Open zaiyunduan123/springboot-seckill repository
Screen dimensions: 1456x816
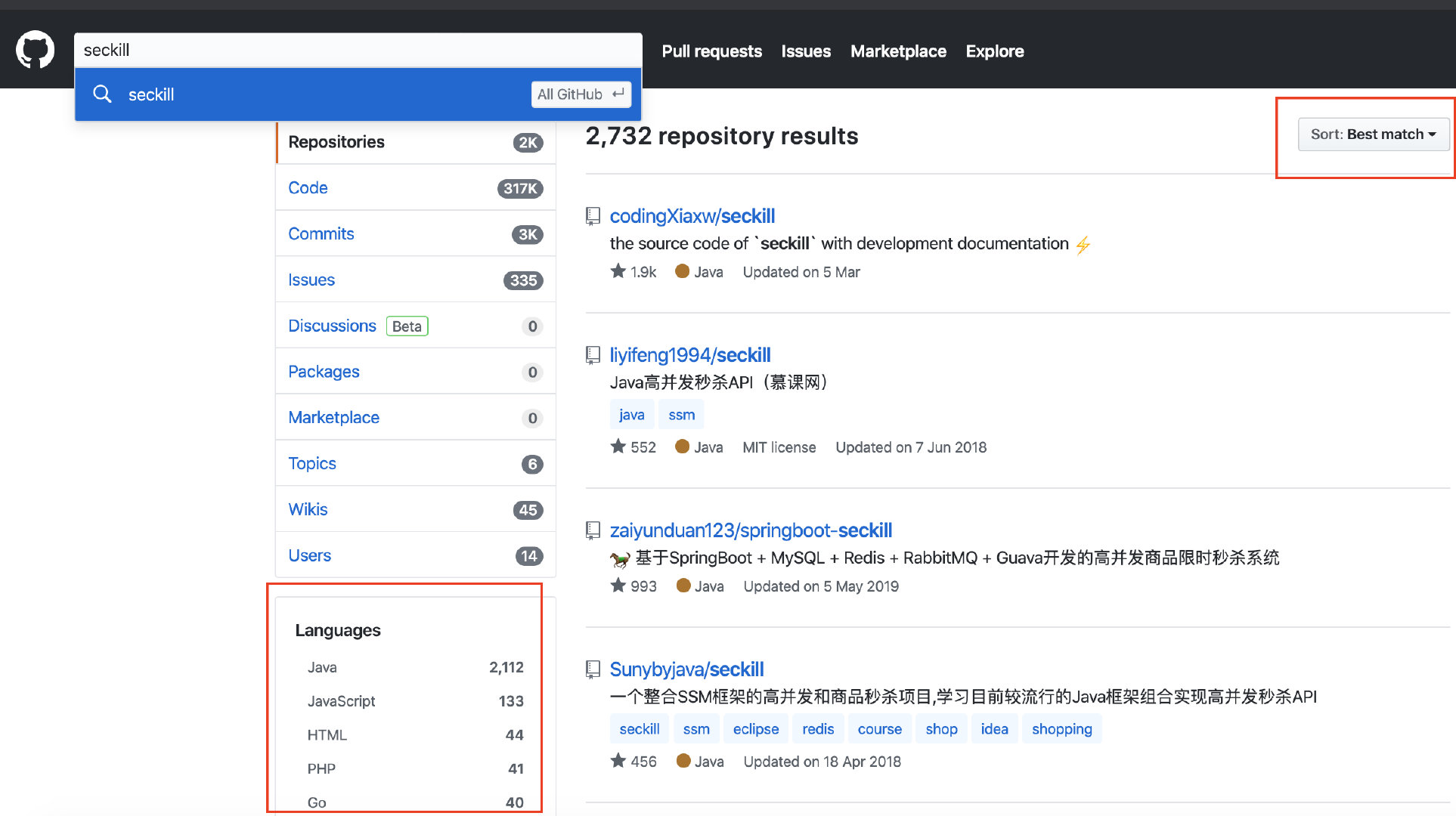coord(751,530)
